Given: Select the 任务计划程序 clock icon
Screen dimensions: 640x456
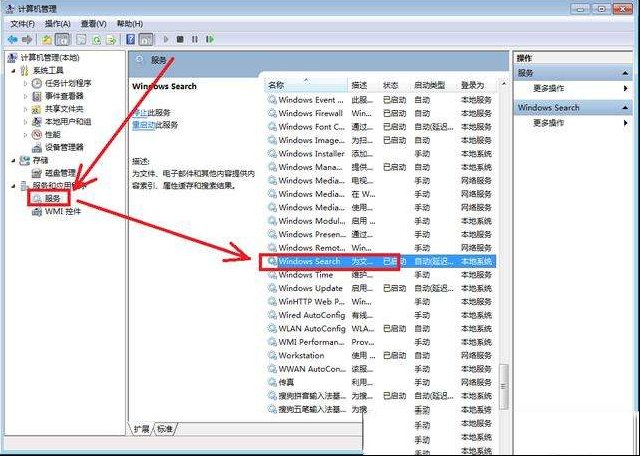Looking at the screenshot, I should [37, 83].
